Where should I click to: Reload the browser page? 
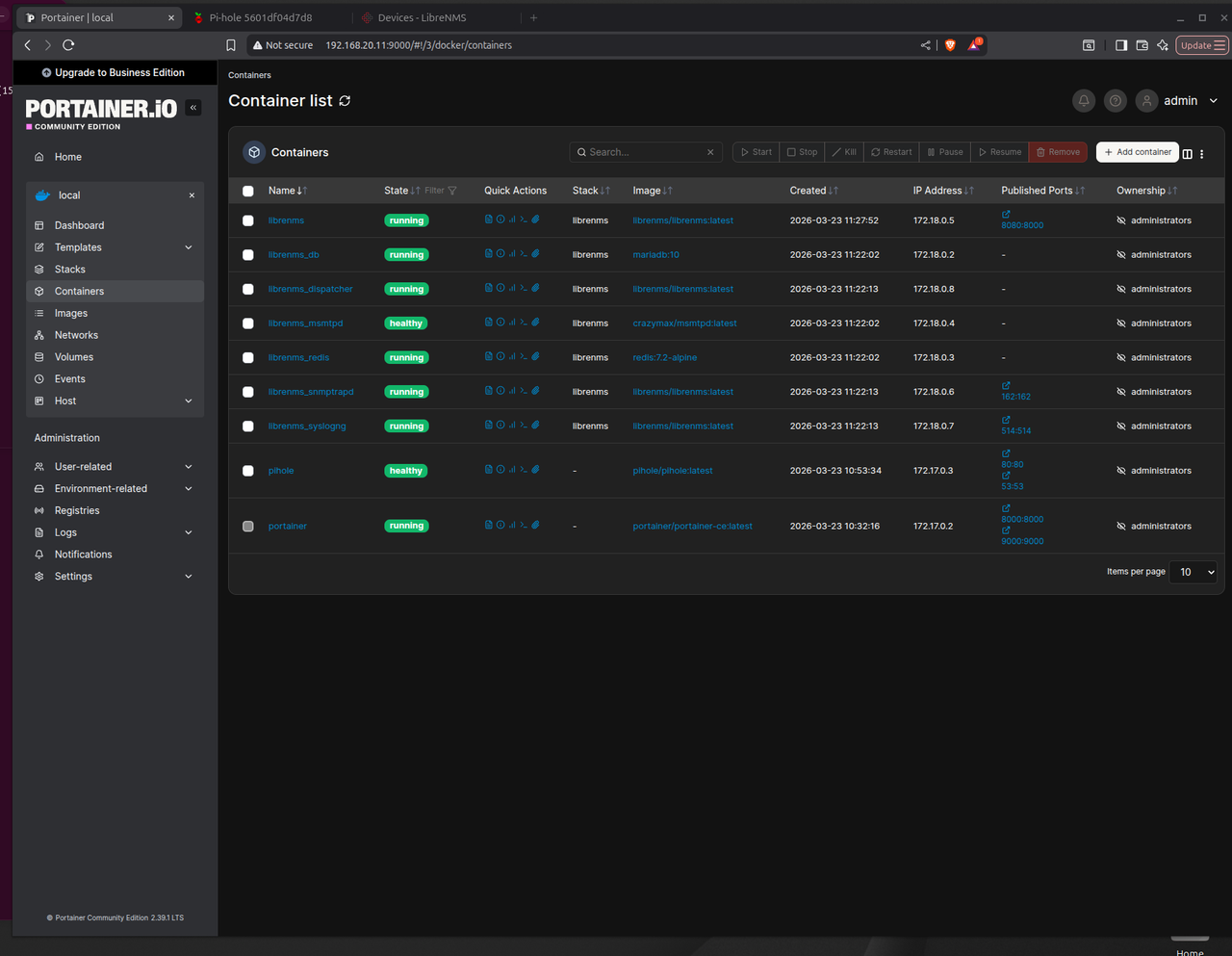(68, 45)
